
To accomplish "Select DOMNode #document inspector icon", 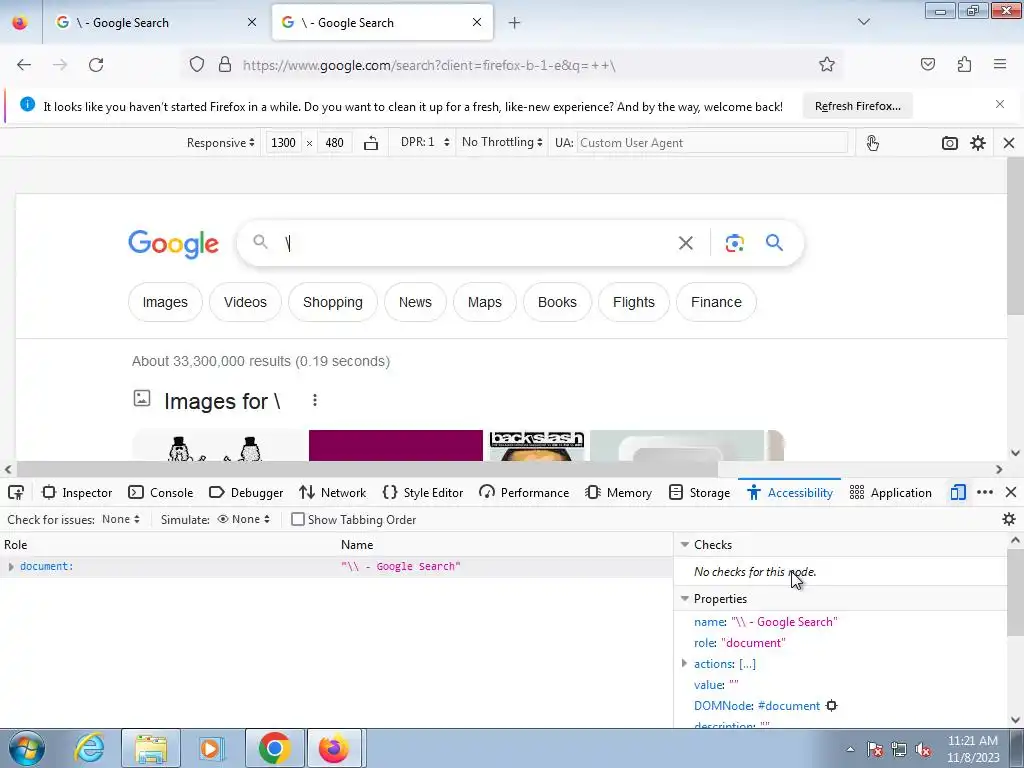I will 831,706.
